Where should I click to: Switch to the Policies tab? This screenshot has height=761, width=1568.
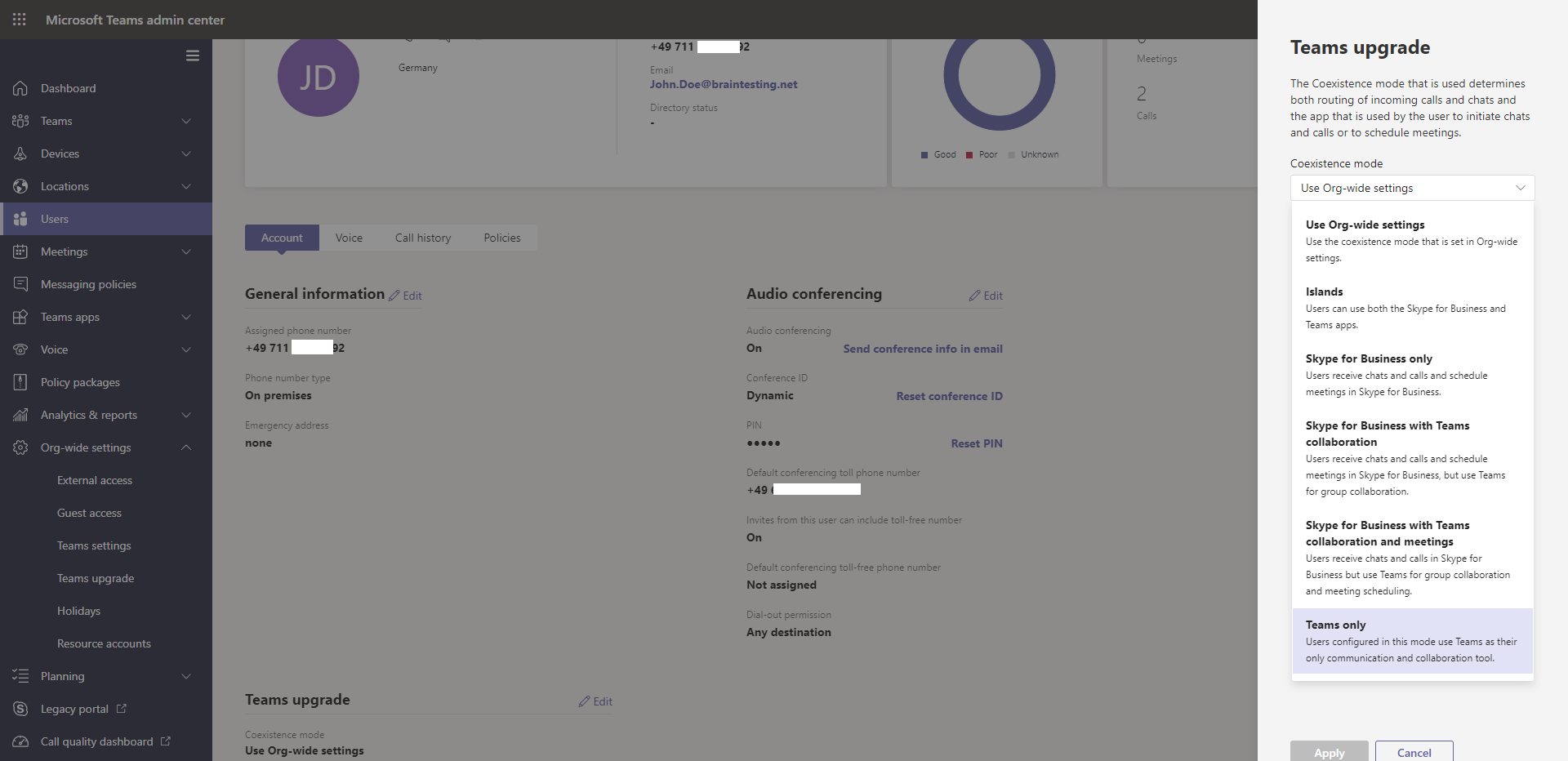pyautogui.click(x=502, y=238)
